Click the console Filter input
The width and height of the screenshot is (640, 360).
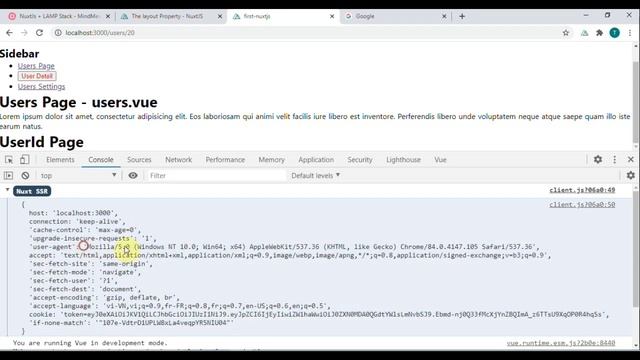click(x=216, y=176)
